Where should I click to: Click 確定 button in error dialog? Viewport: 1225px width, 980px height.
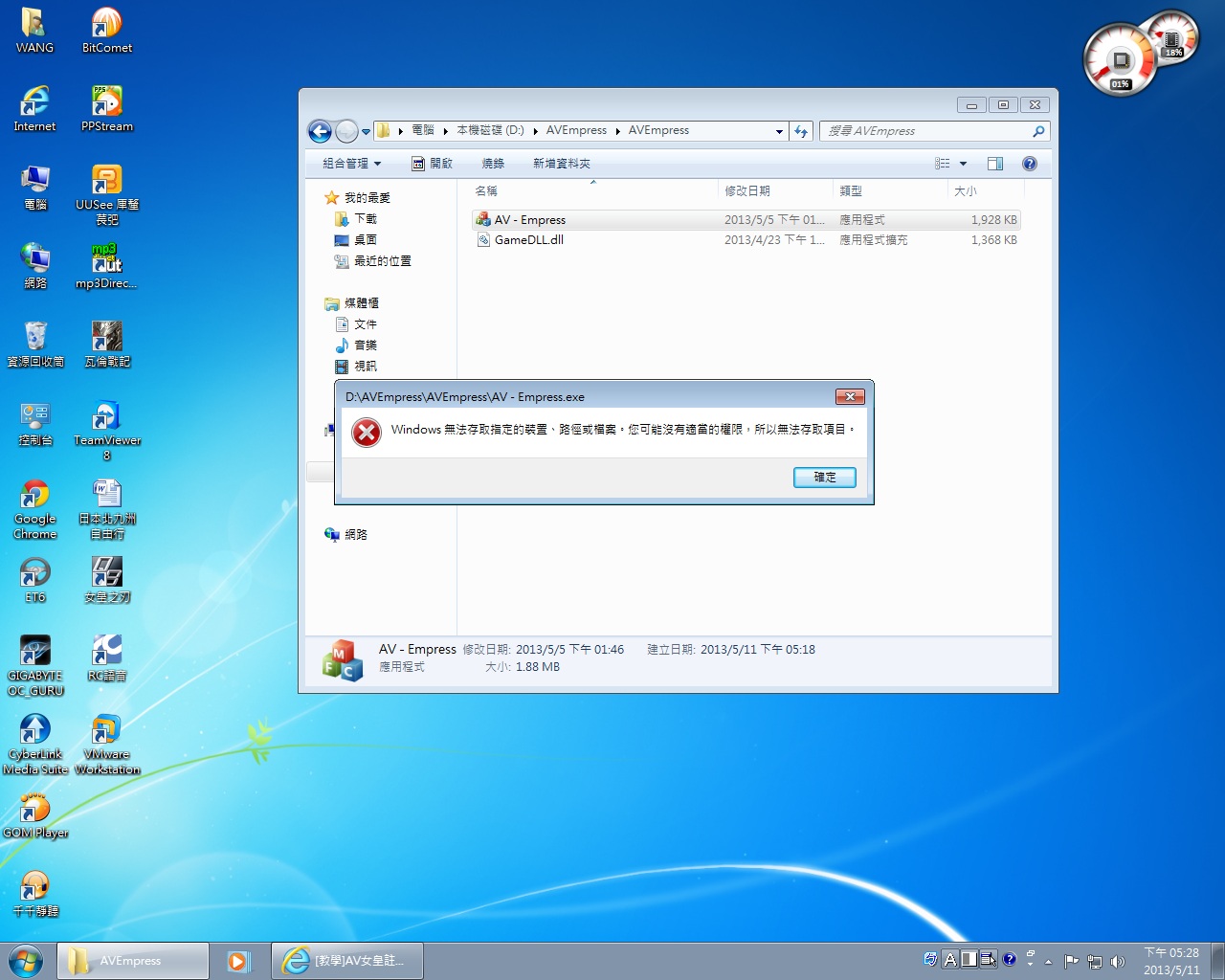[825, 477]
